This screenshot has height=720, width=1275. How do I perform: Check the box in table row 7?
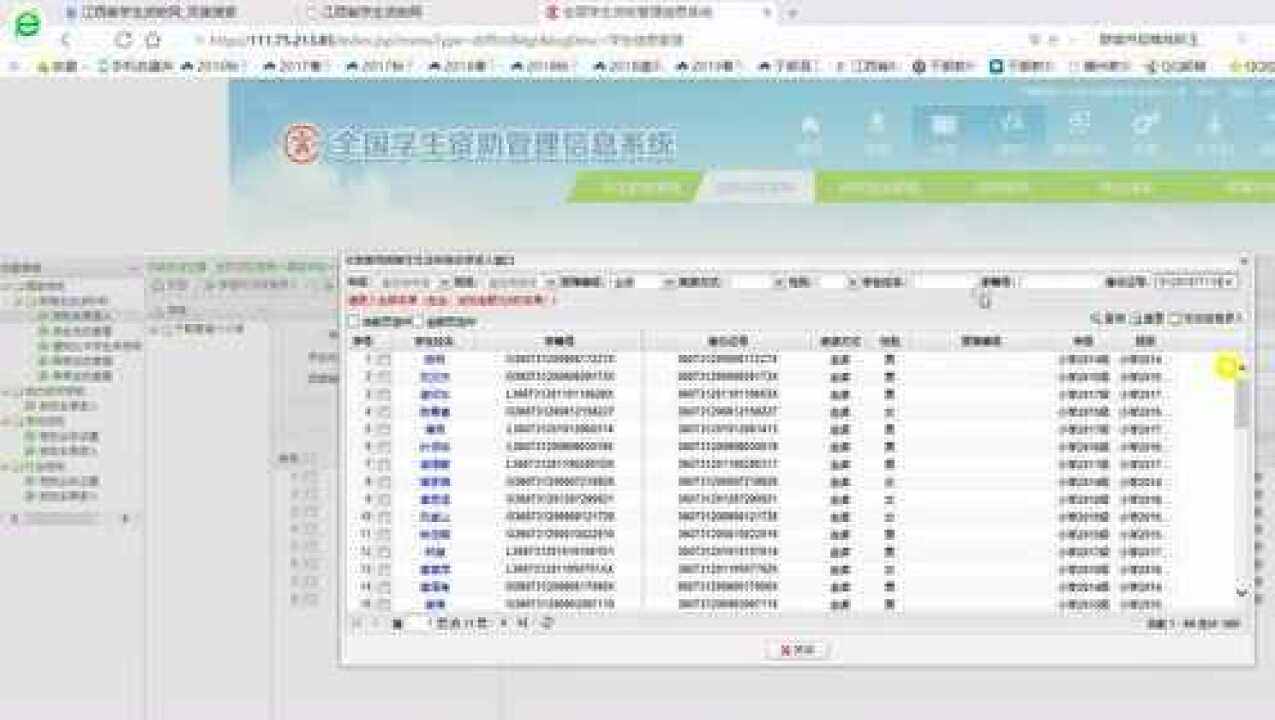pos(384,464)
